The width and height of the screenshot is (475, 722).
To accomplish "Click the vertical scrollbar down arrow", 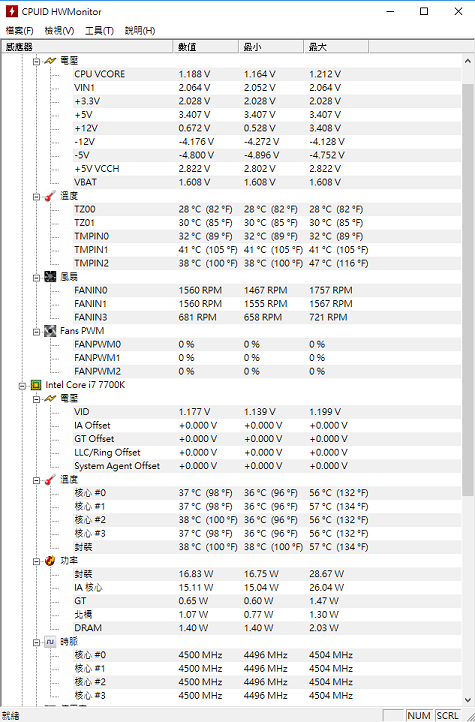I will [x=467, y=699].
